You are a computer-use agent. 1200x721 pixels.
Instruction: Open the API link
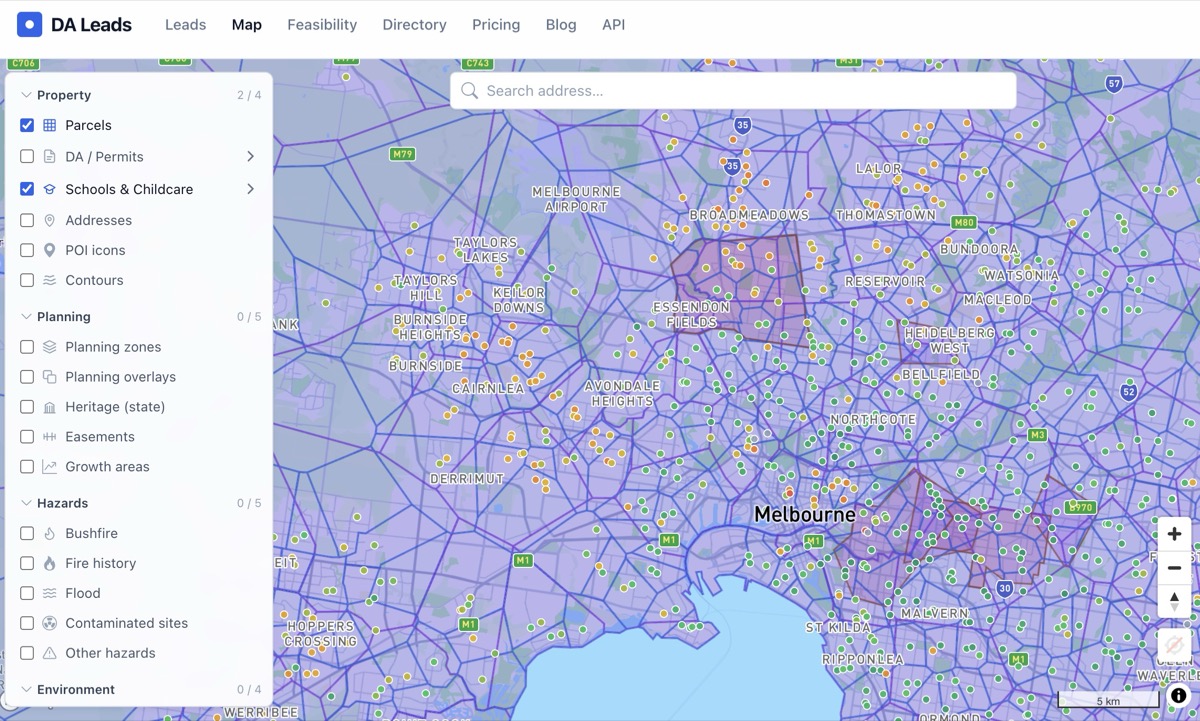[x=613, y=25]
